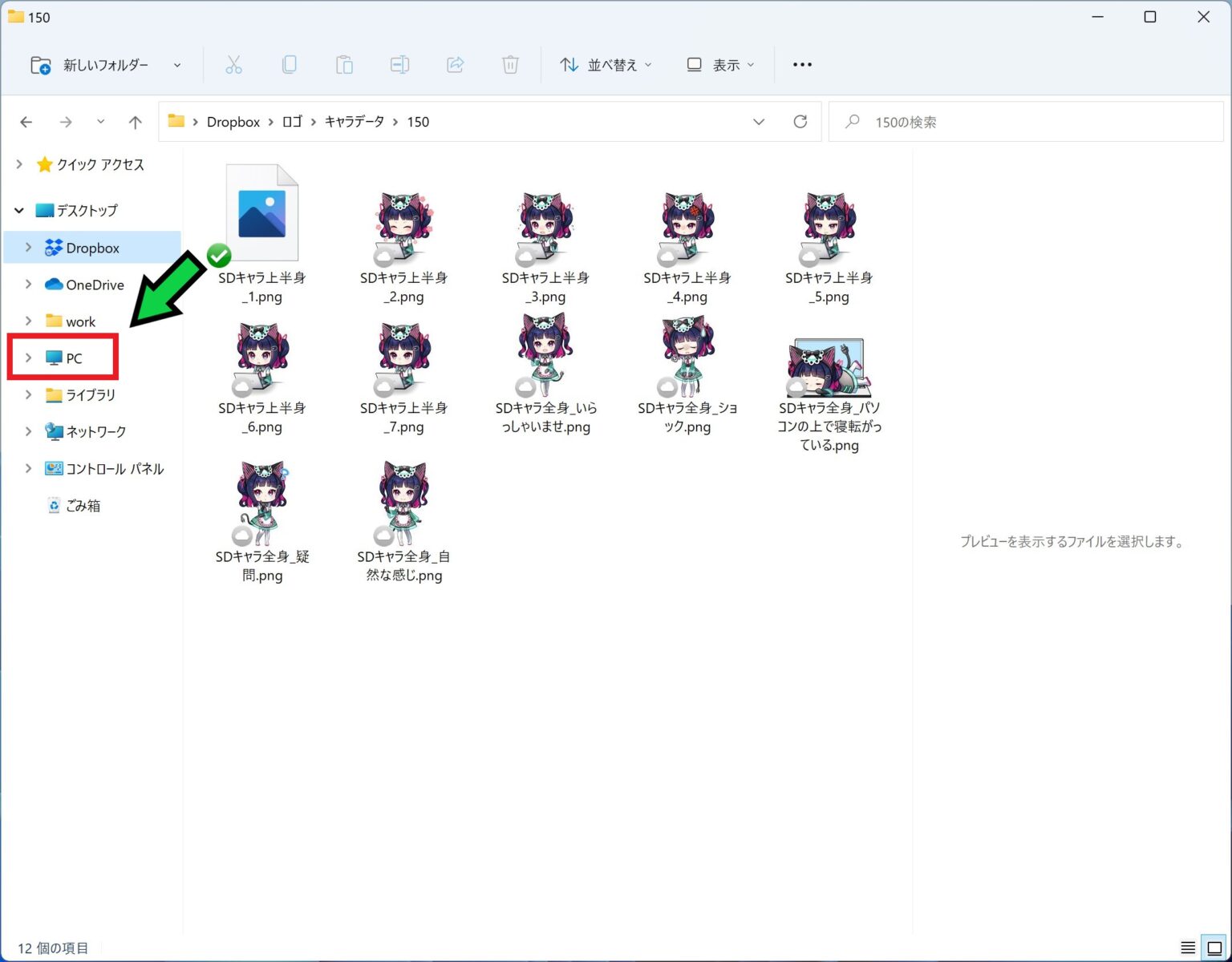Click ロゴ in the address breadcrumb
The width and height of the screenshot is (1232, 962).
(292, 122)
